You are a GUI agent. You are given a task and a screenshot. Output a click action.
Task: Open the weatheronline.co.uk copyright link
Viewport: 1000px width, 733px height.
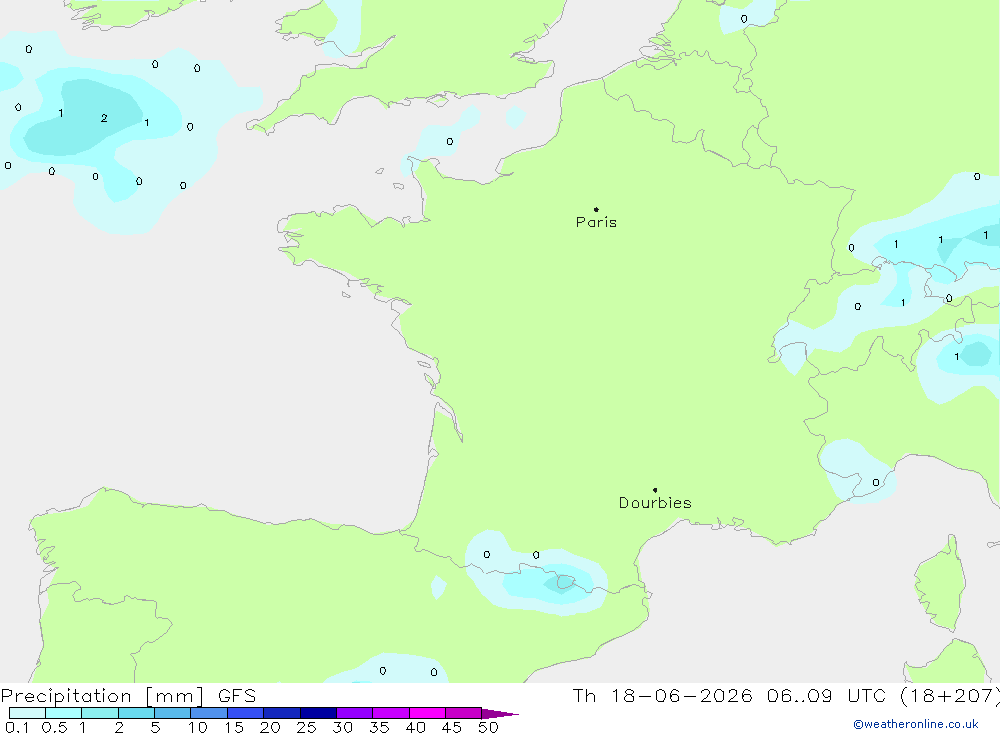[916, 724]
